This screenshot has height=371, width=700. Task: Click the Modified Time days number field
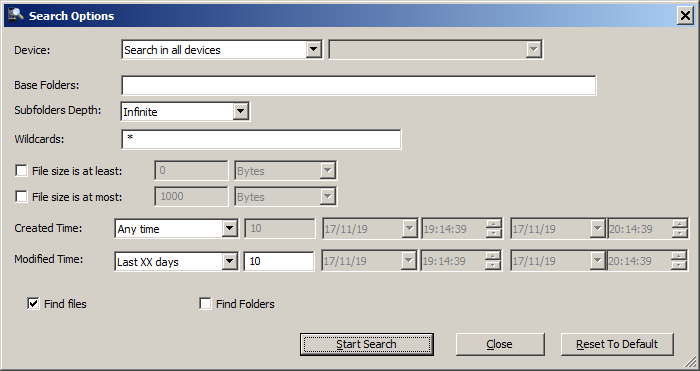pyautogui.click(x=279, y=261)
